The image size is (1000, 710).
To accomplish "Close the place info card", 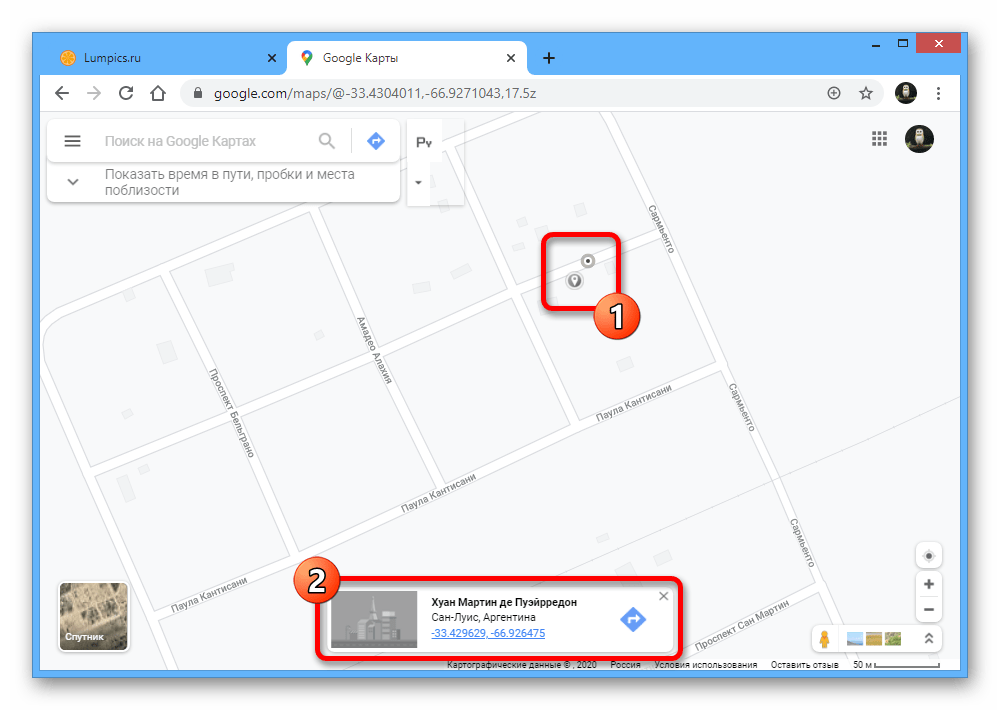I will pos(663,596).
